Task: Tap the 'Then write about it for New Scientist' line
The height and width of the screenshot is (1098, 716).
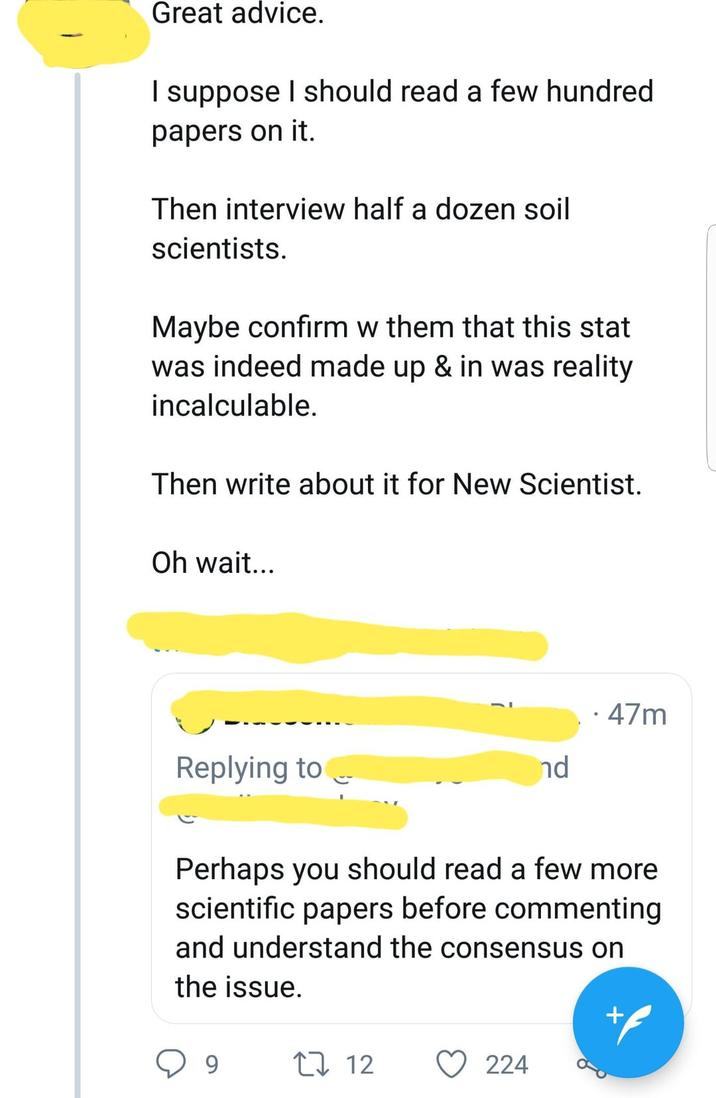Action: 395,484
